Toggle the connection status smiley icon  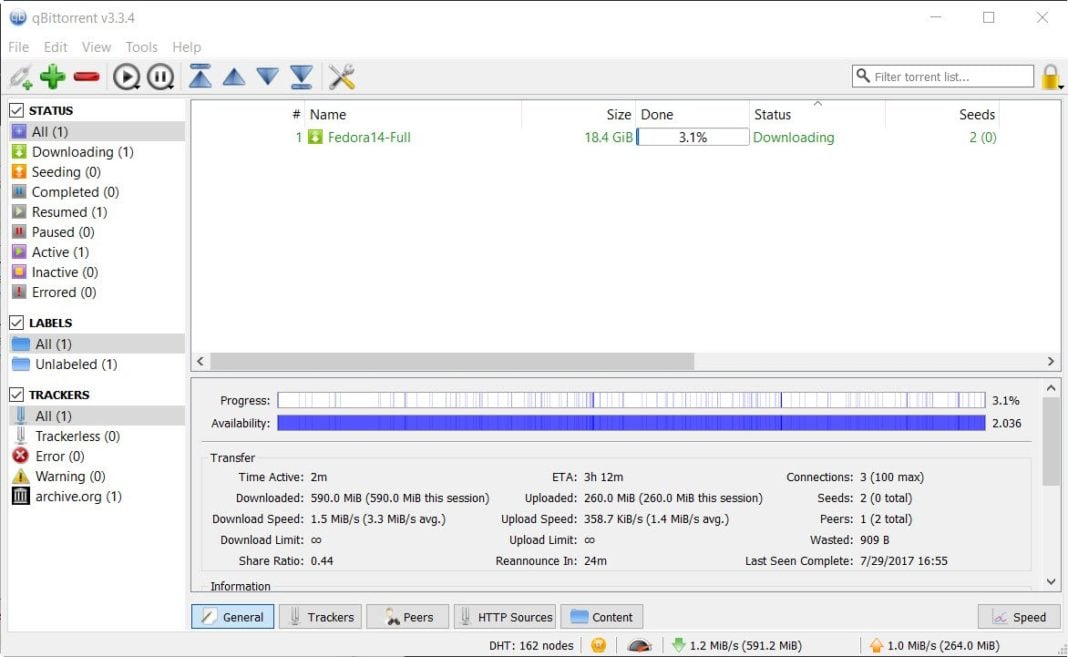pos(598,645)
